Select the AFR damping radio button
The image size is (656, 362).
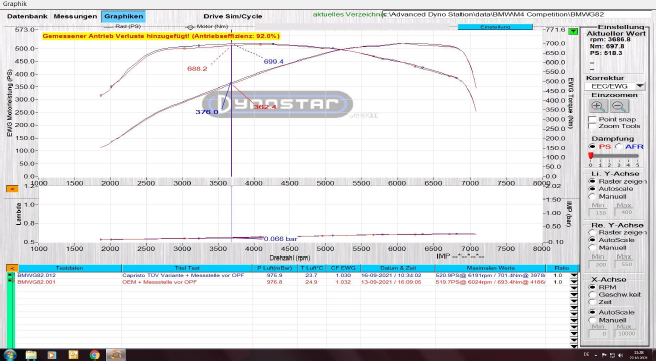coord(619,146)
